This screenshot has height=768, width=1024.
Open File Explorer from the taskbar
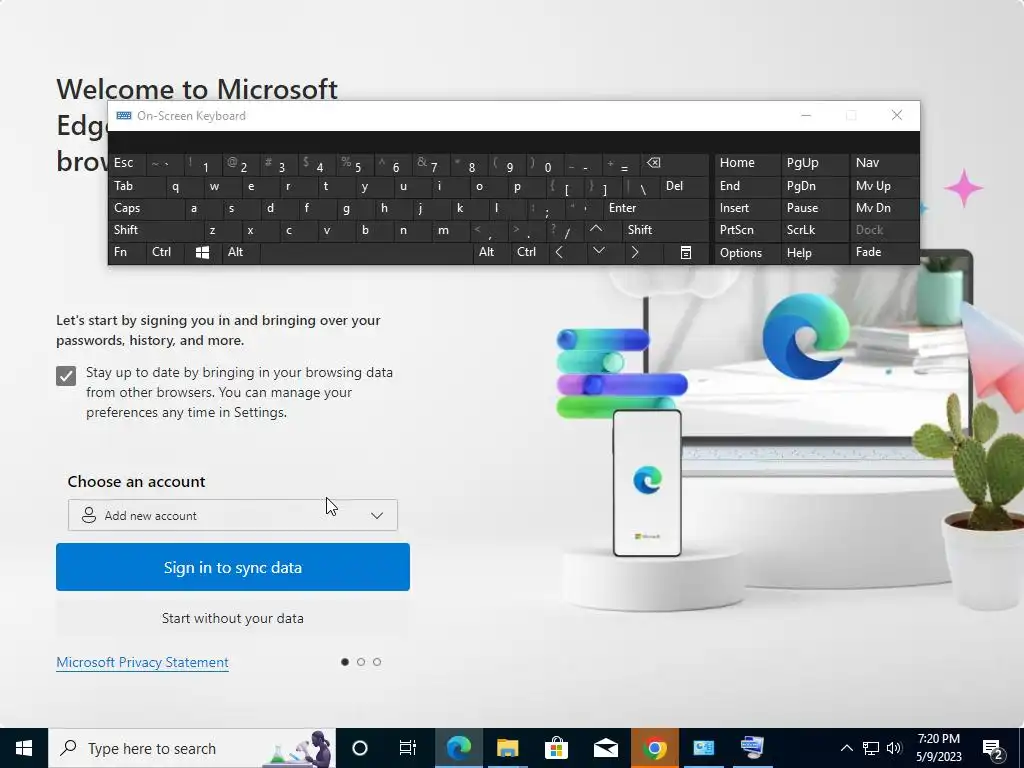click(507, 748)
